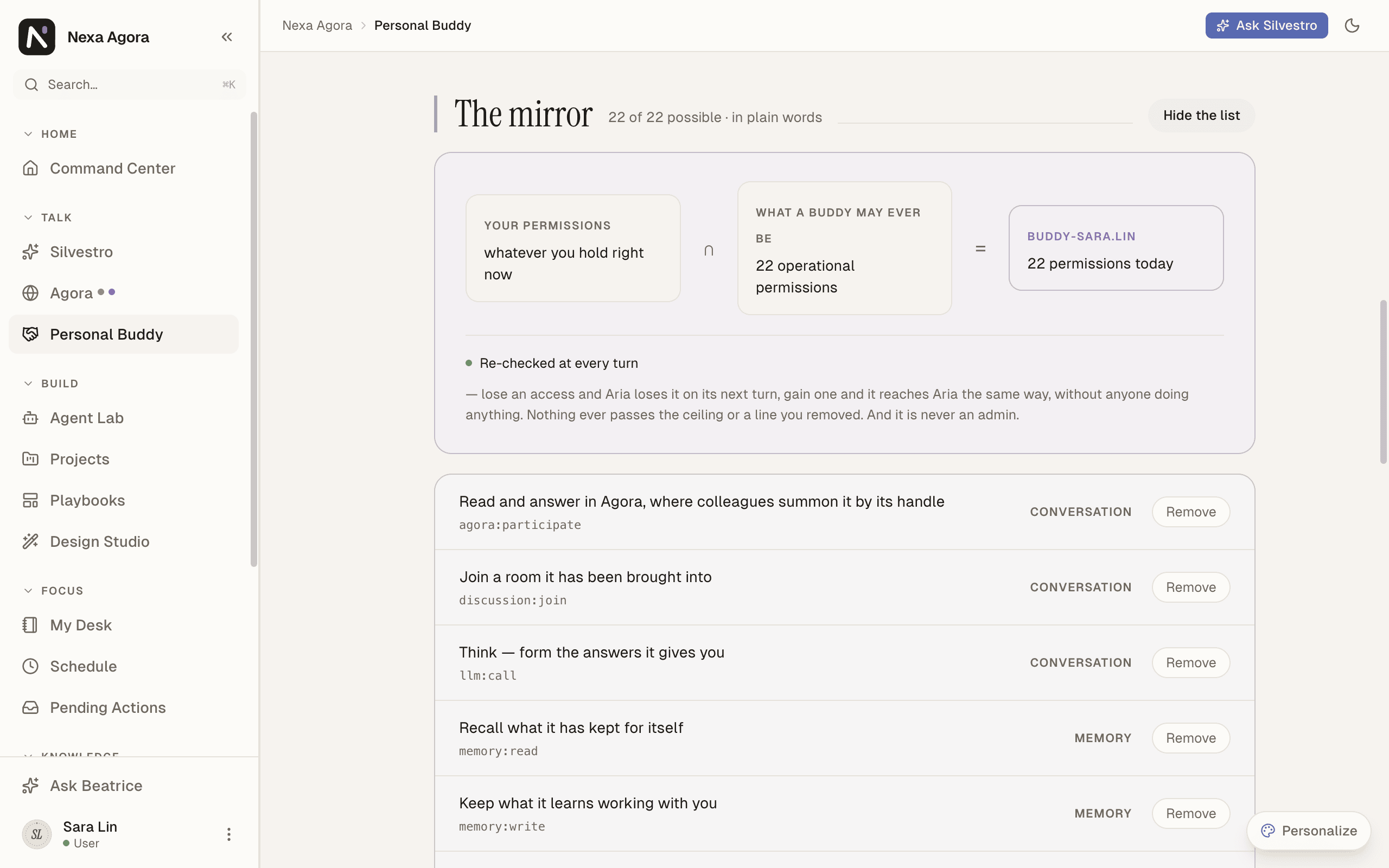Remove the memory:write permission
The image size is (1389, 868).
(x=1190, y=813)
